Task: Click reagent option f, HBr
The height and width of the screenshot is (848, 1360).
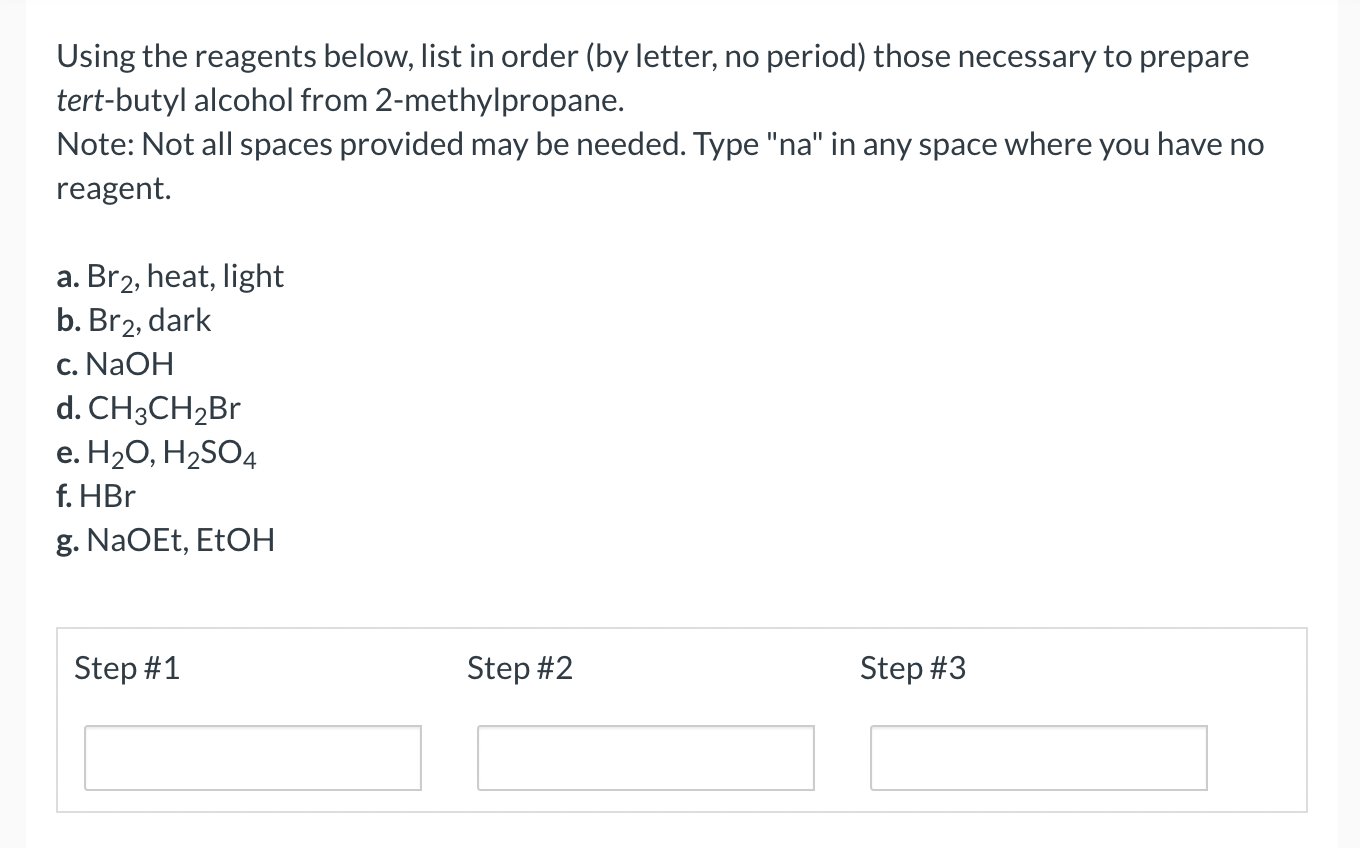Action: 95,496
